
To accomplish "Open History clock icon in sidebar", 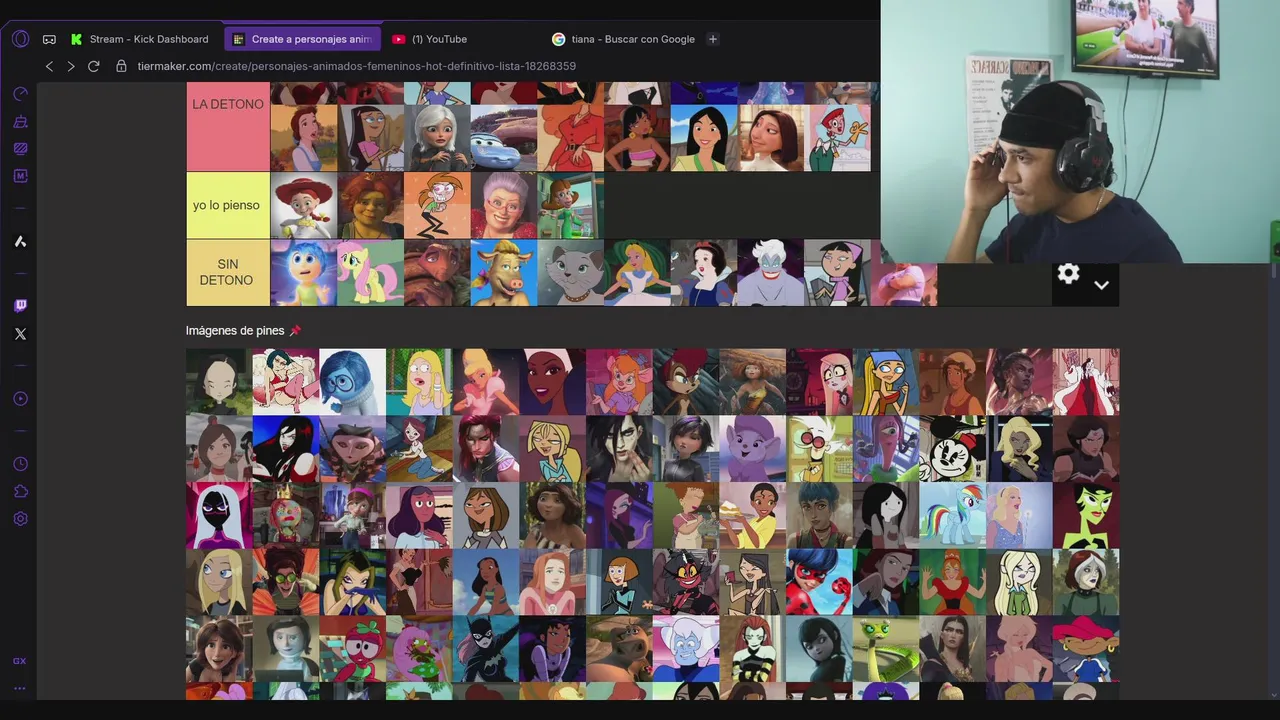I will [20, 464].
